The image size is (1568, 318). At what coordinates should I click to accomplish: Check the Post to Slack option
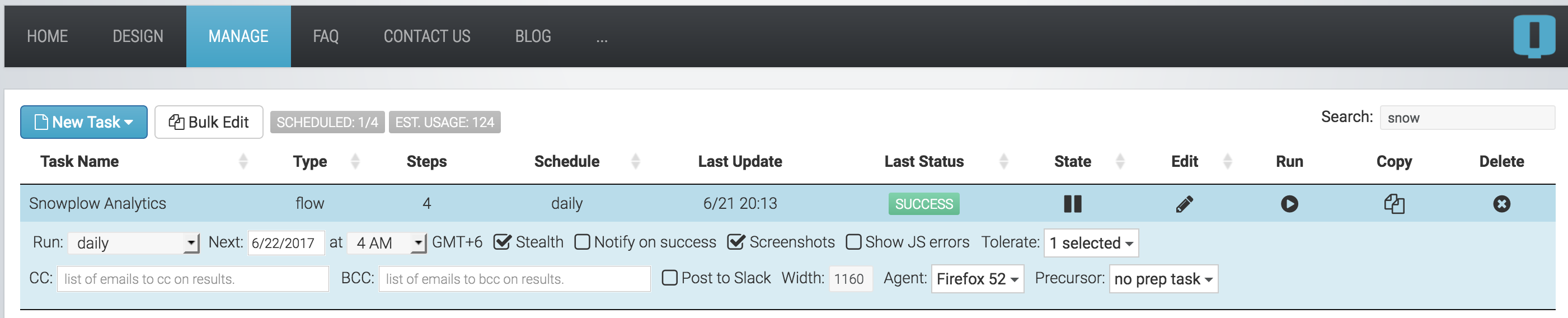click(x=670, y=278)
